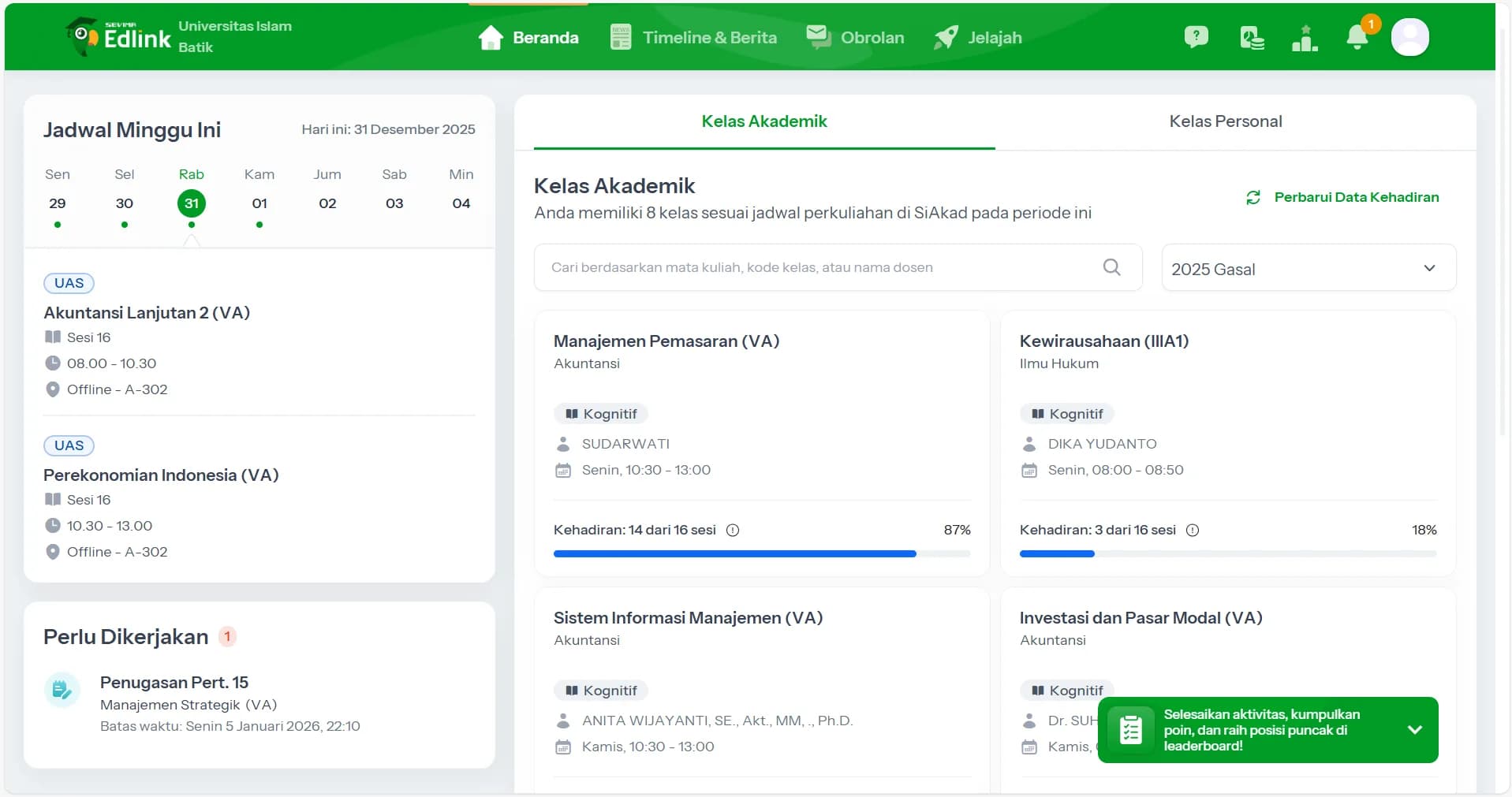Open Akuntansi Lanjutan 2 (VA) schedule entry
Screen dimensions: 1512x797
(147, 313)
